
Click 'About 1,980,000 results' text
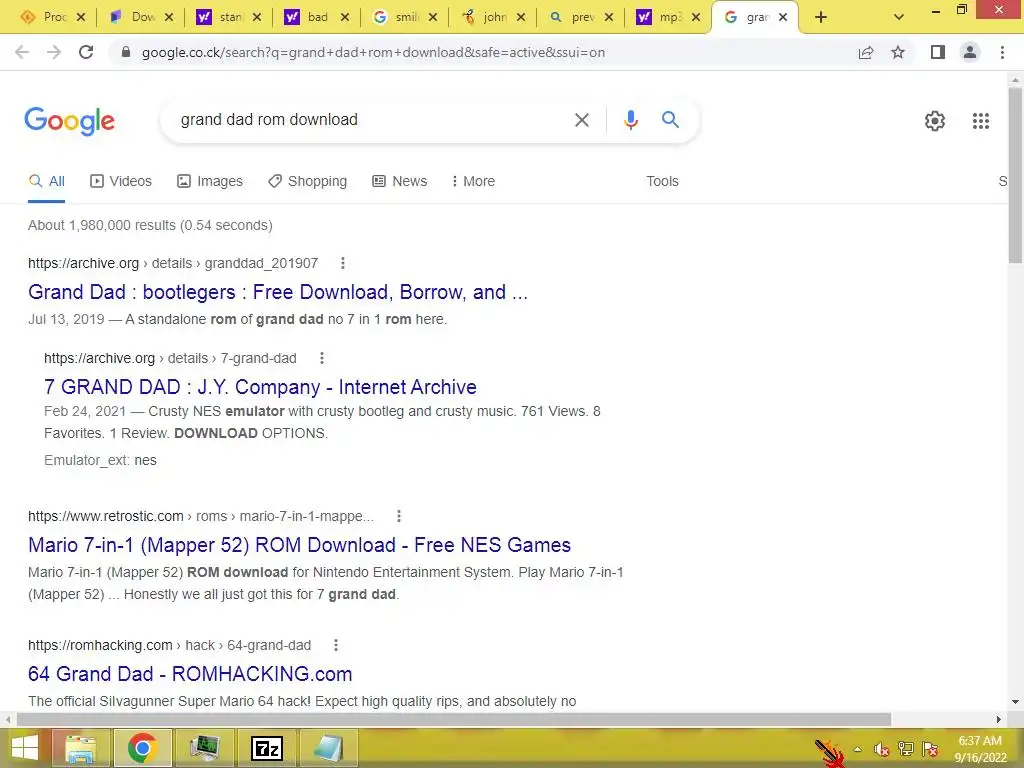(101, 225)
